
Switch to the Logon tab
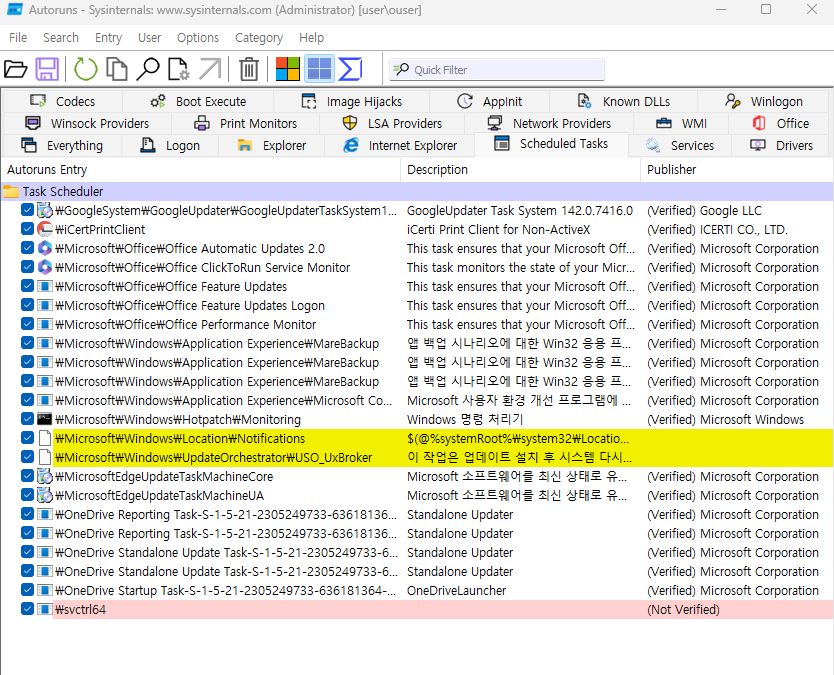click(x=170, y=145)
